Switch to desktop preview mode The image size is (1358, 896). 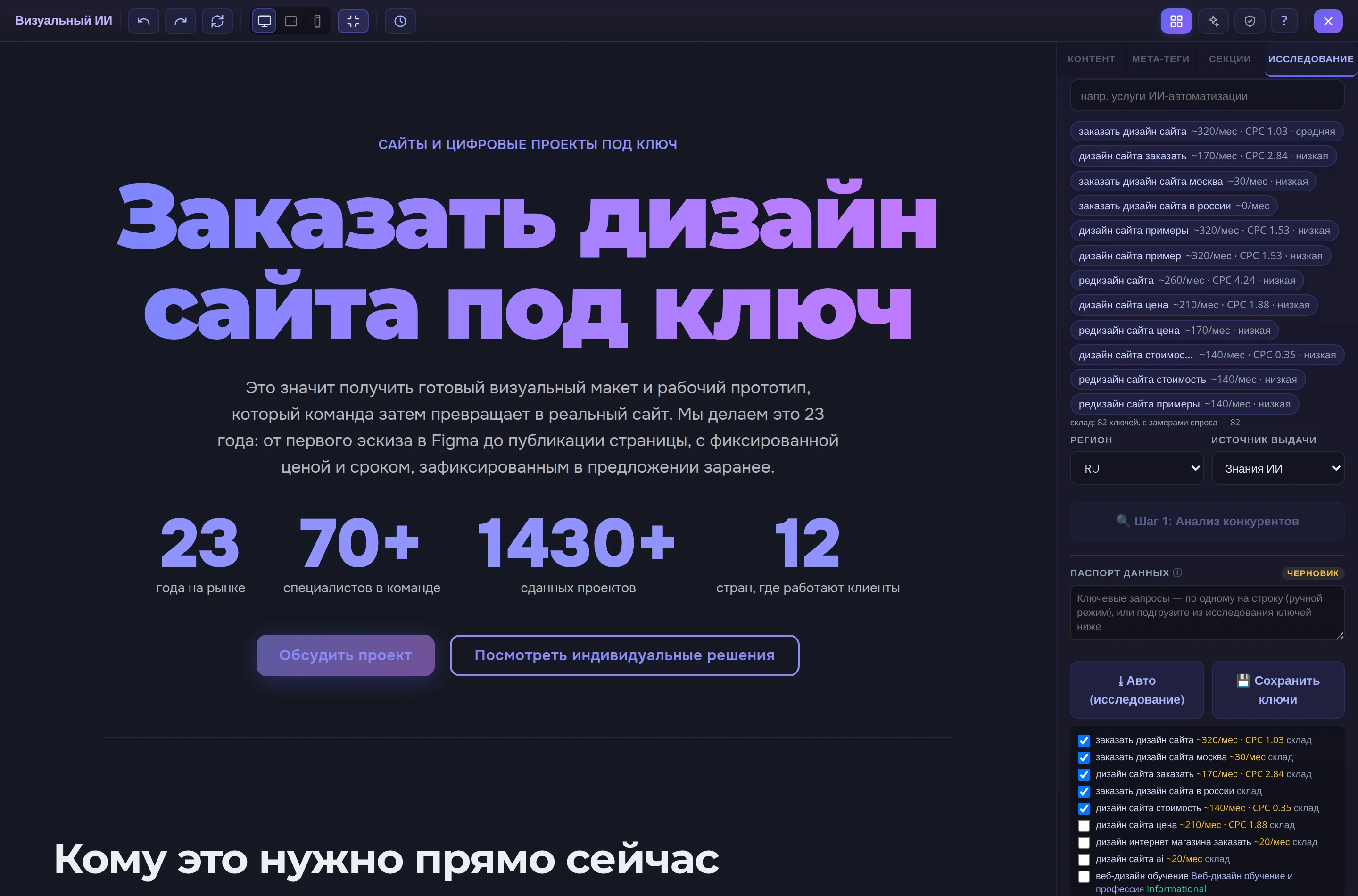(265, 21)
